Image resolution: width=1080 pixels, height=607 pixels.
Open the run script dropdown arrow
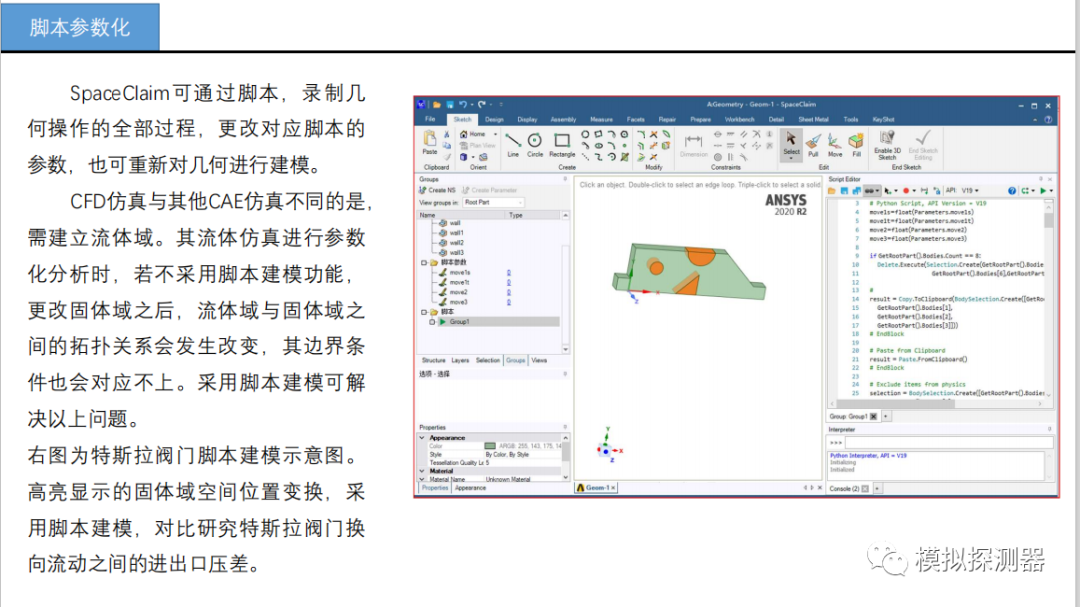1050,191
